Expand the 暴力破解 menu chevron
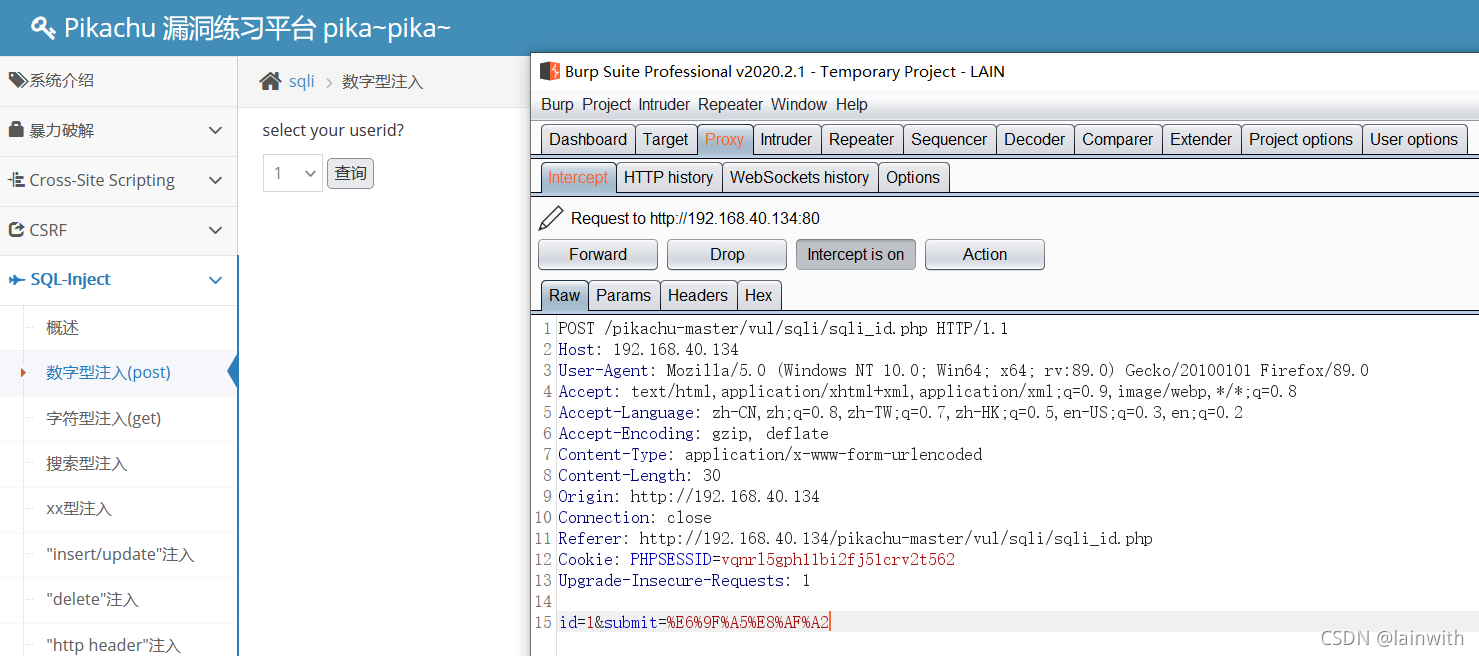 [x=215, y=130]
